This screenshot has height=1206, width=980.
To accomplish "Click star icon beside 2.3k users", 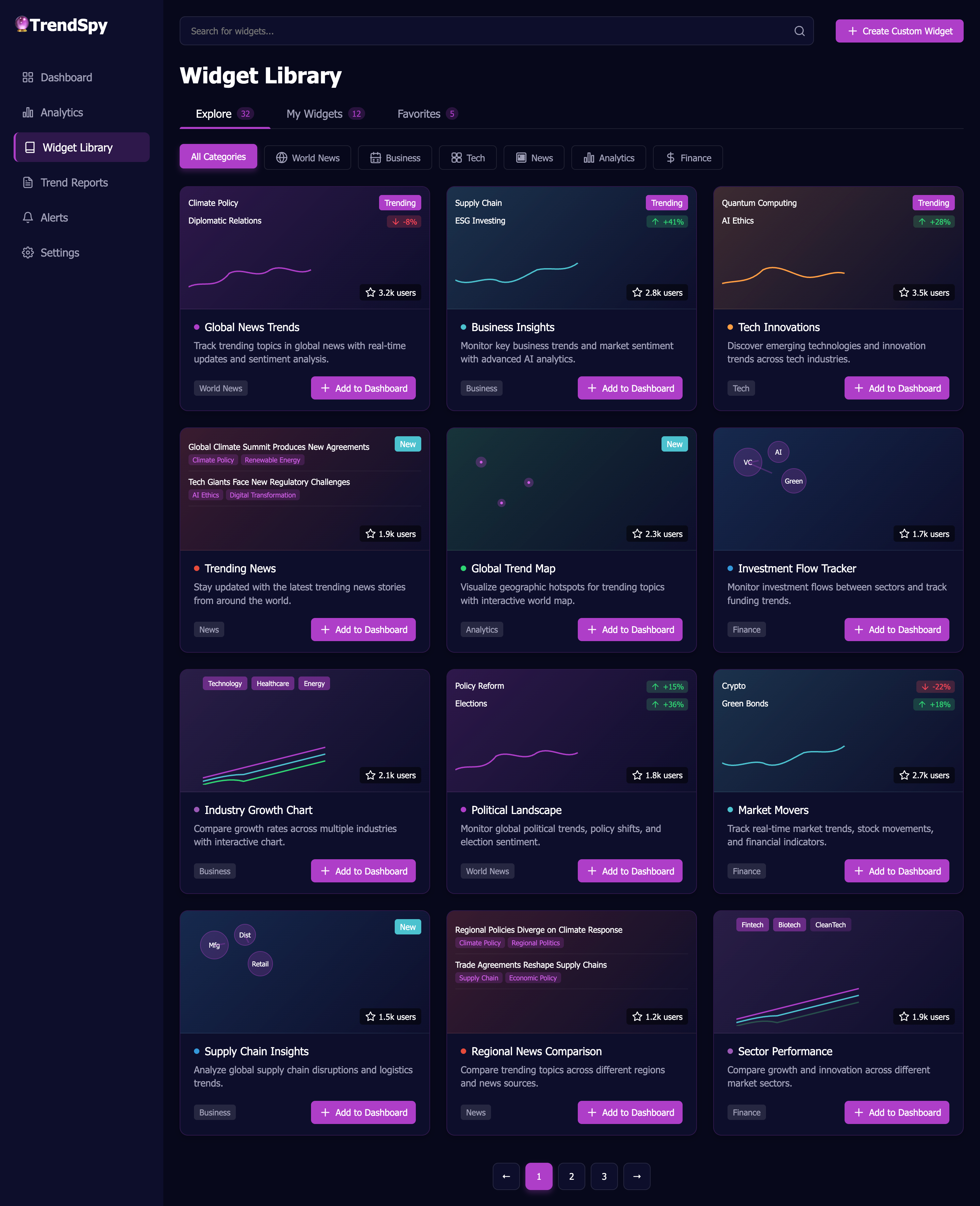I will (x=637, y=534).
